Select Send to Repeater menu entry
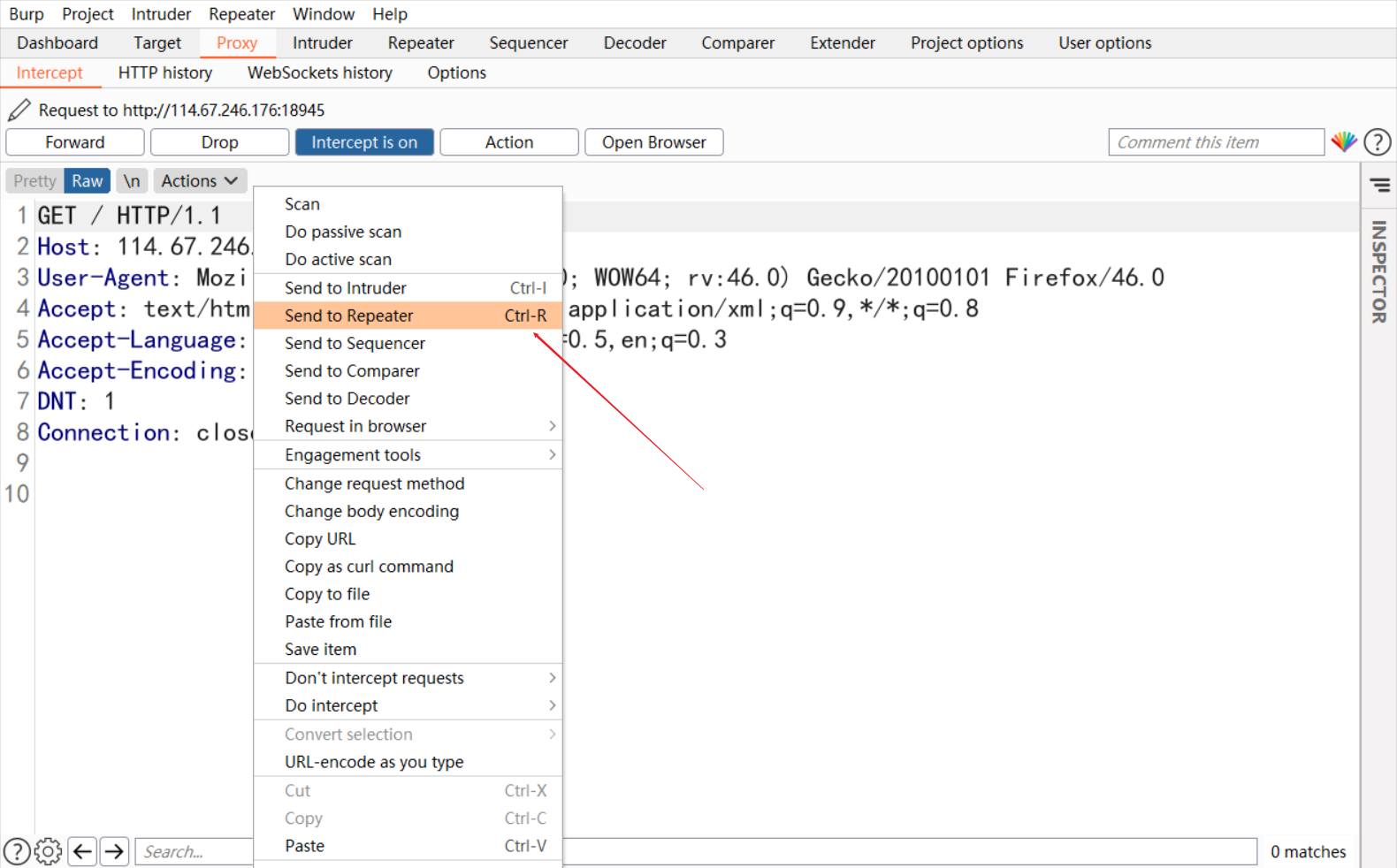This screenshot has width=1397, height=868. point(408,316)
